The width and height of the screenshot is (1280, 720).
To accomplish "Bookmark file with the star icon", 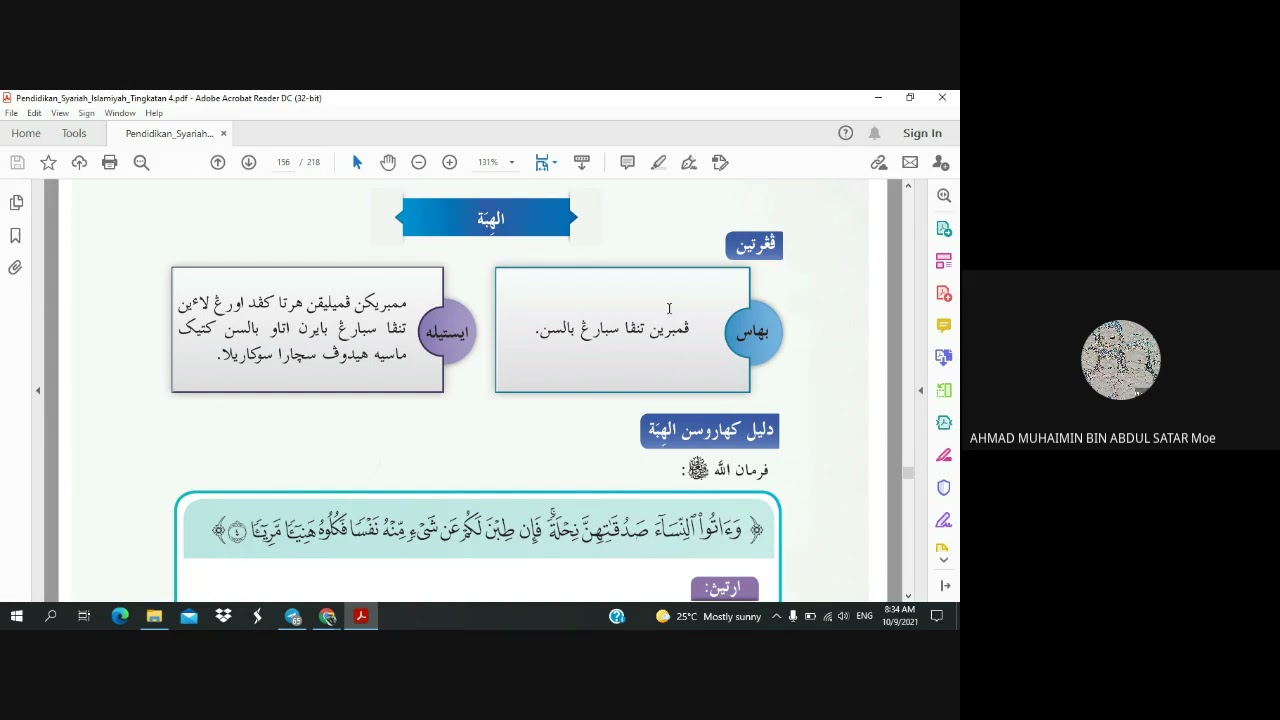I will click(x=48, y=162).
